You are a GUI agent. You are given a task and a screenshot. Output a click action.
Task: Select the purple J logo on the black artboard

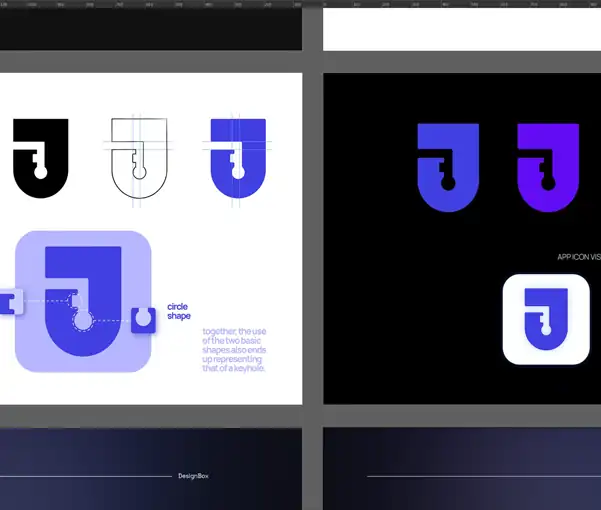click(x=548, y=167)
